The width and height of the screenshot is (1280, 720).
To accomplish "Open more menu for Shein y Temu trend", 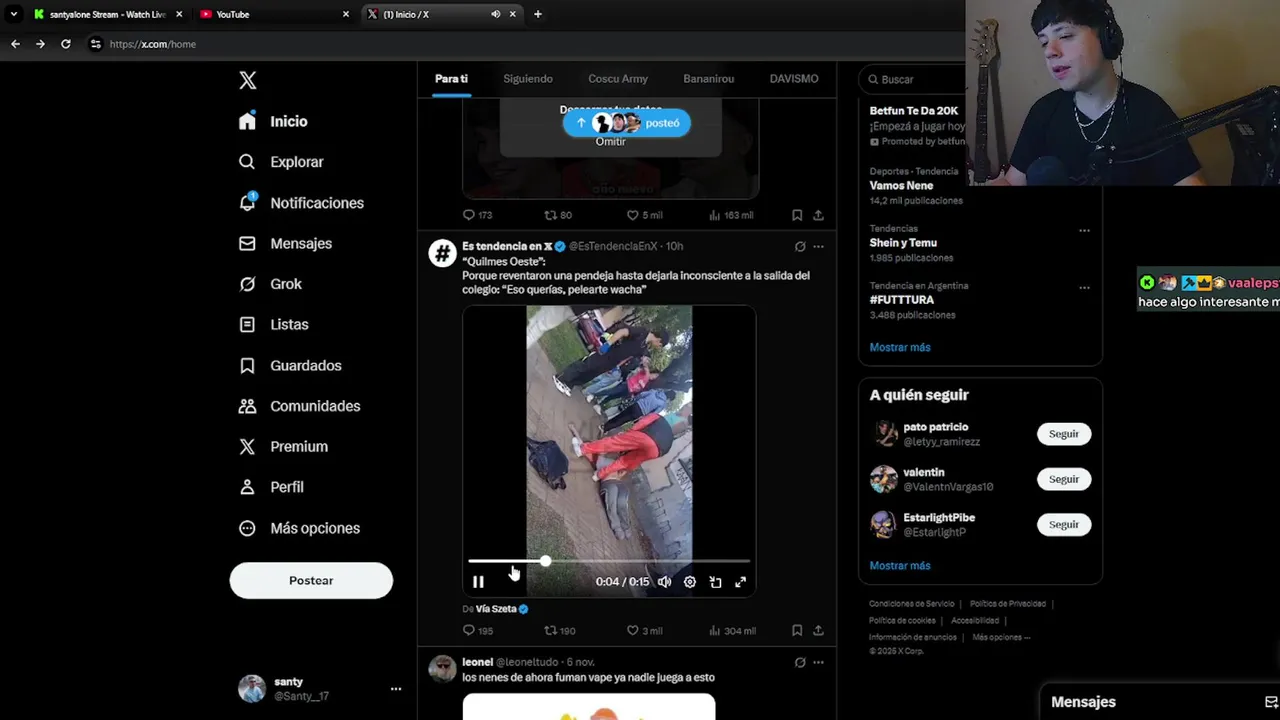I will 1084,230.
